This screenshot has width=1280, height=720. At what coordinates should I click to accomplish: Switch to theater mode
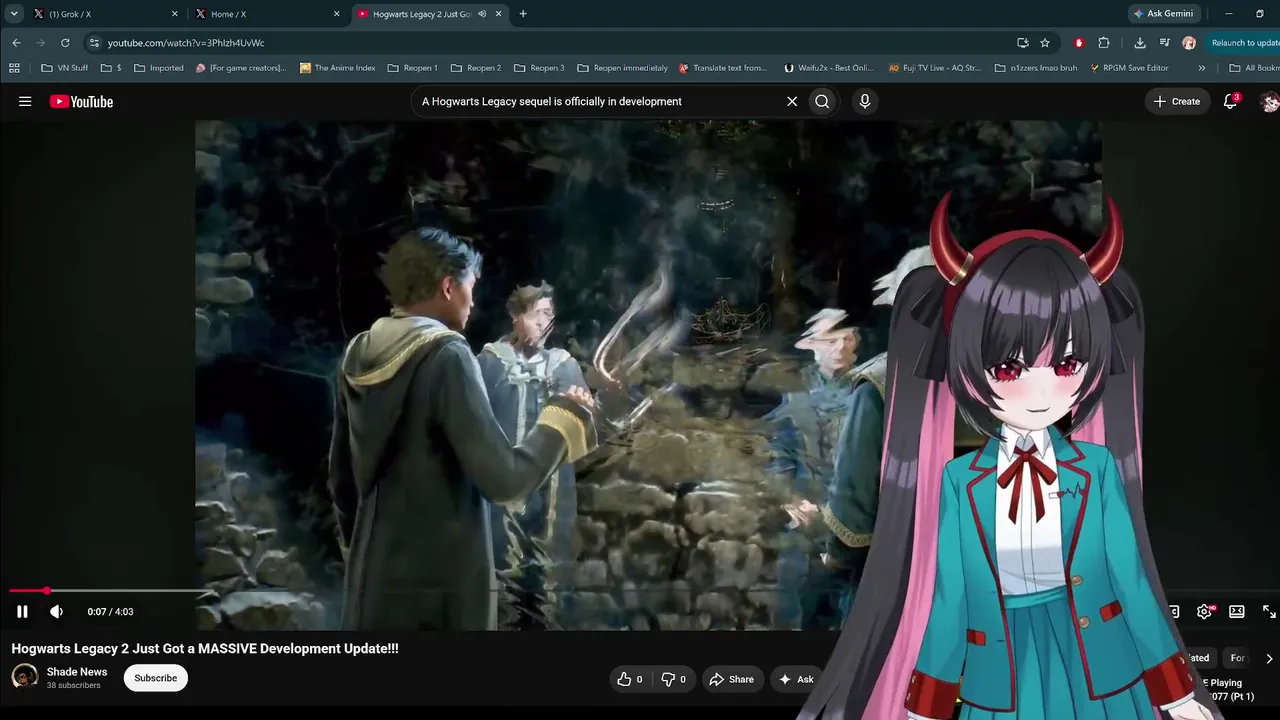coord(1237,612)
